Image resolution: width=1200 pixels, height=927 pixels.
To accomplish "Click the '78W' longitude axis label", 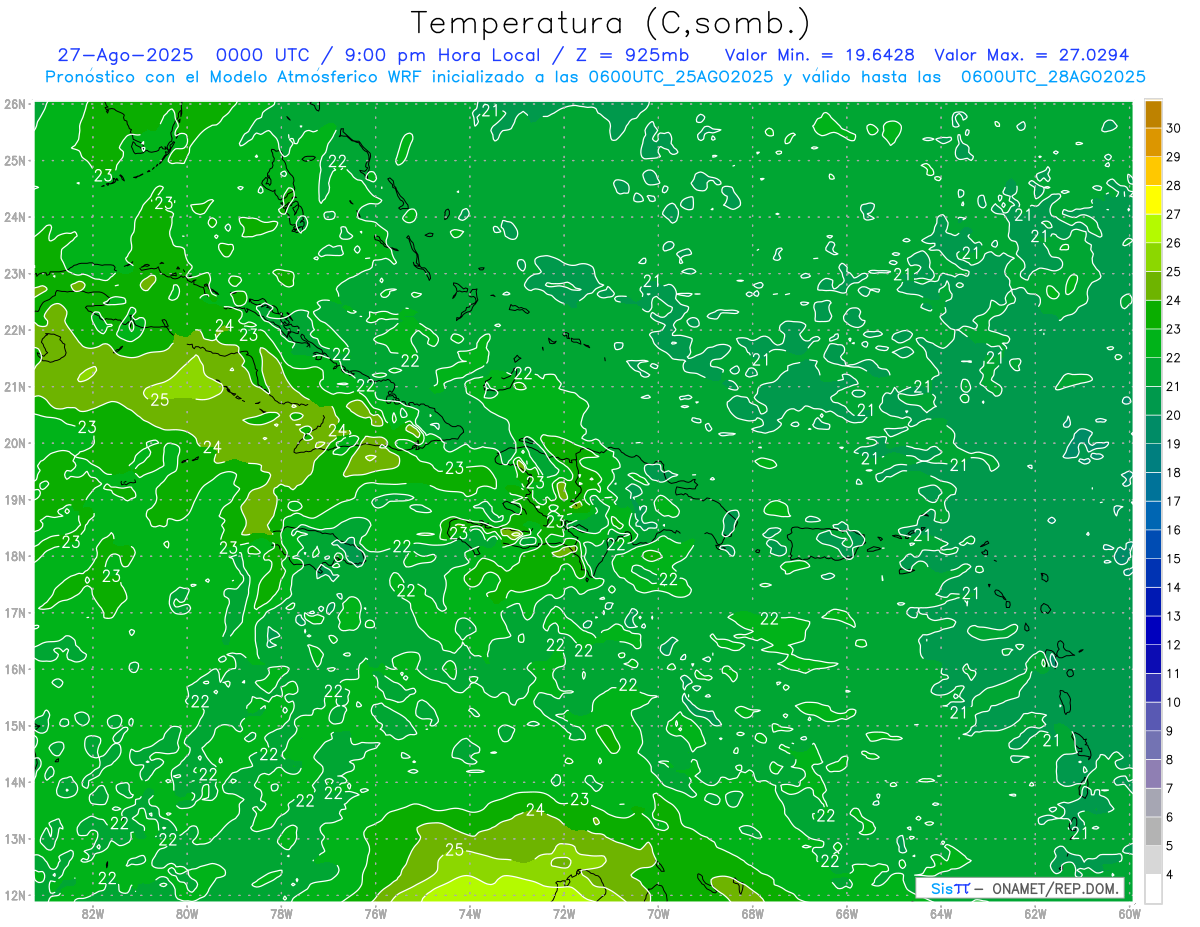I will tap(281, 913).
